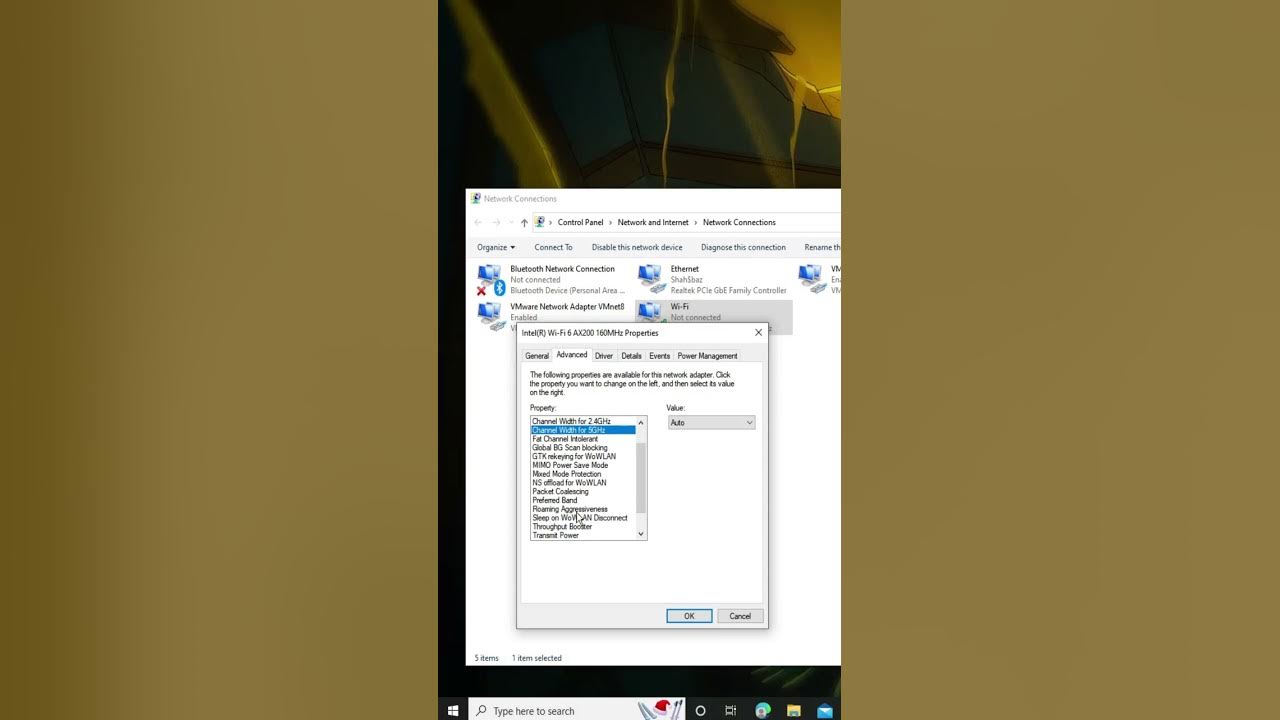Click the Ethernet connection name
Image resolution: width=1280 pixels, height=720 pixels.
pyautogui.click(x=685, y=269)
